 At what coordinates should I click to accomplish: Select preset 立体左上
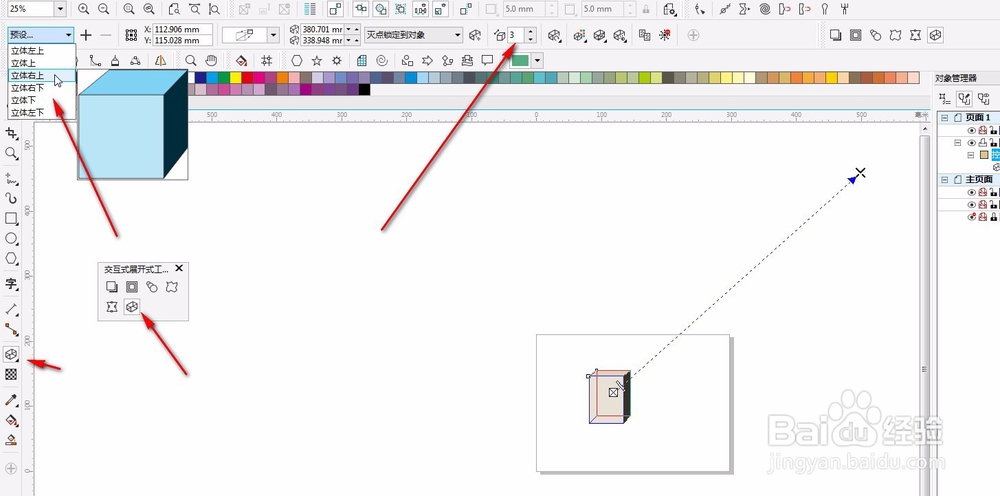point(41,50)
